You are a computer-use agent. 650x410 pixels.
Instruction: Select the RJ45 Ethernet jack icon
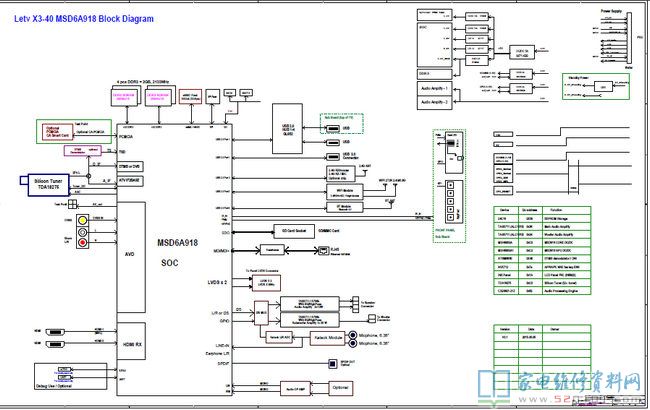click(x=323, y=250)
